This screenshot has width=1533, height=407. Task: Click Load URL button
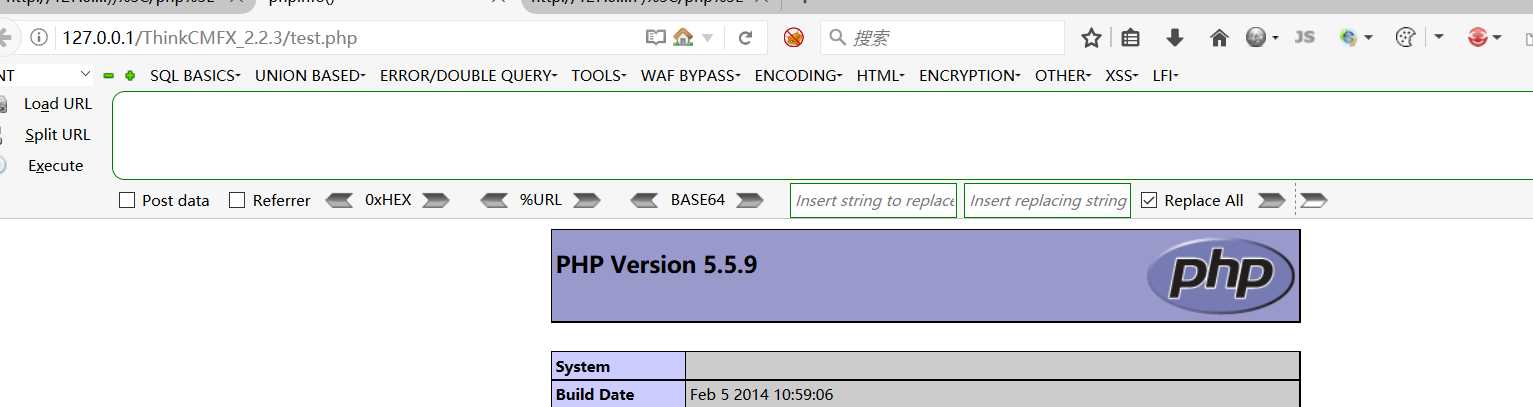click(x=57, y=103)
